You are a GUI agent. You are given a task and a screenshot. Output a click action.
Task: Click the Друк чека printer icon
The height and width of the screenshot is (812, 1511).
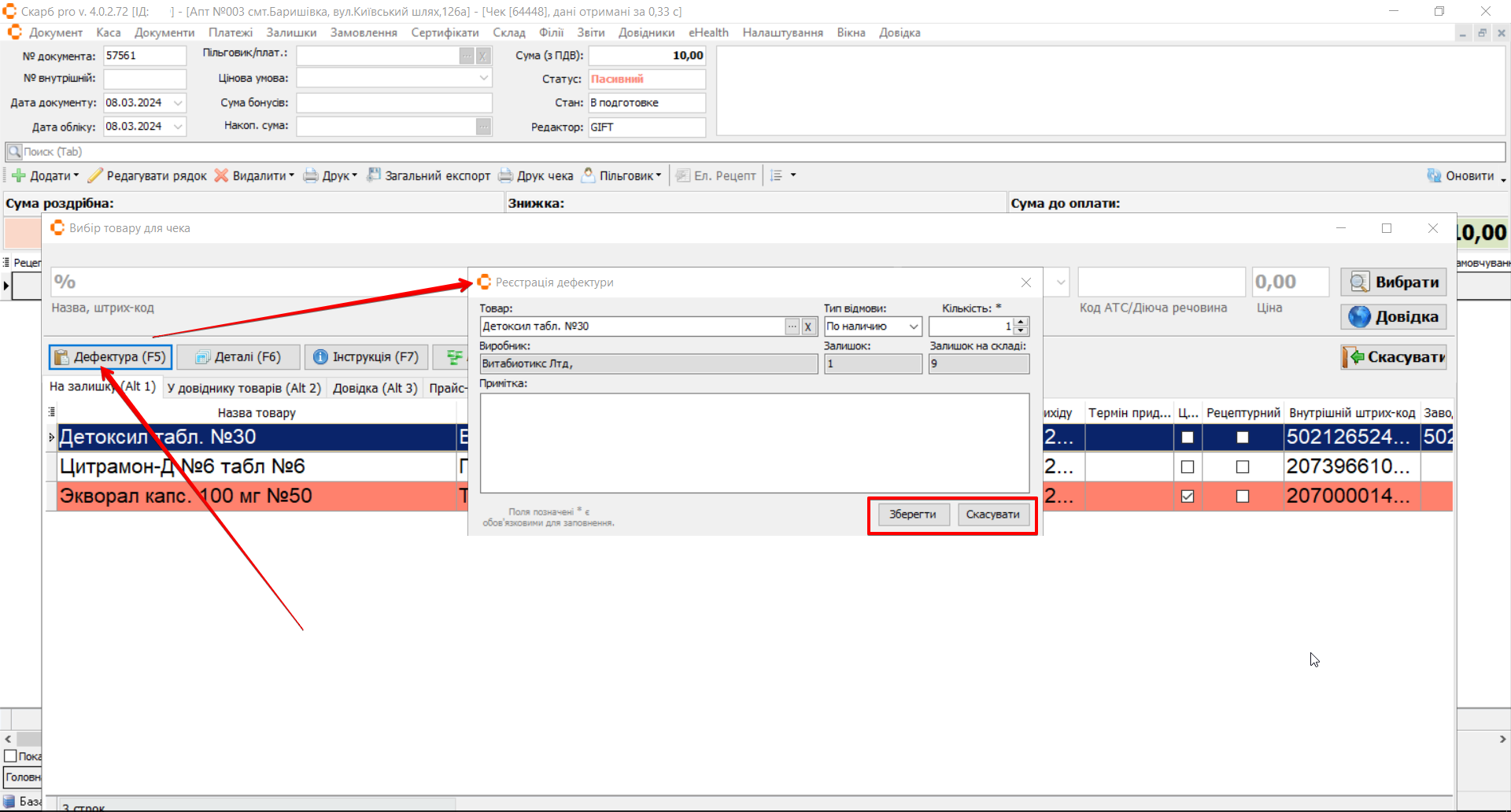coord(505,175)
